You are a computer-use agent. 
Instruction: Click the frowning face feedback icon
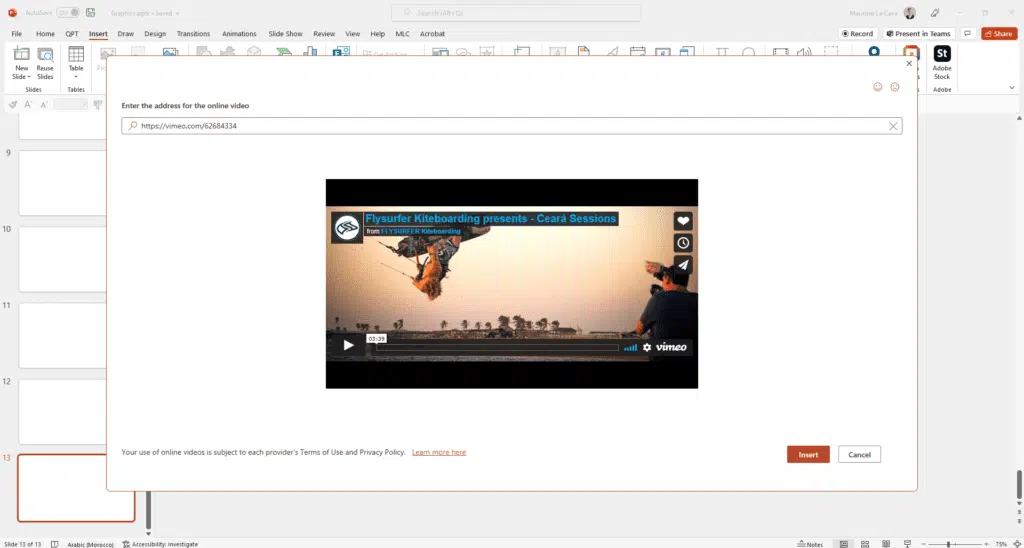click(895, 87)
